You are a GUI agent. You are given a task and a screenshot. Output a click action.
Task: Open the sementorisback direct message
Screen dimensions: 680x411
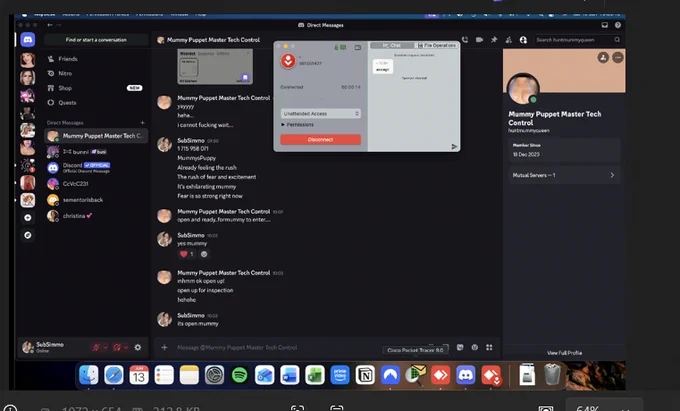96,200
